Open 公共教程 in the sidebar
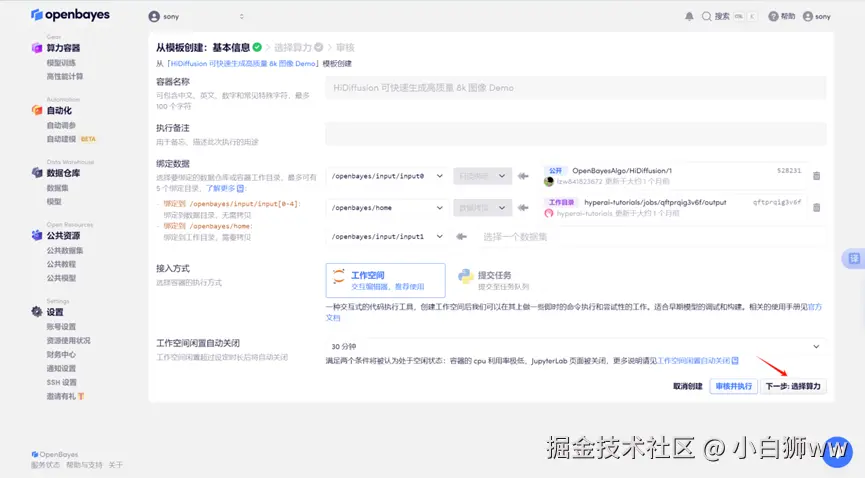865x478 pixels. click(x=61, y=264)
